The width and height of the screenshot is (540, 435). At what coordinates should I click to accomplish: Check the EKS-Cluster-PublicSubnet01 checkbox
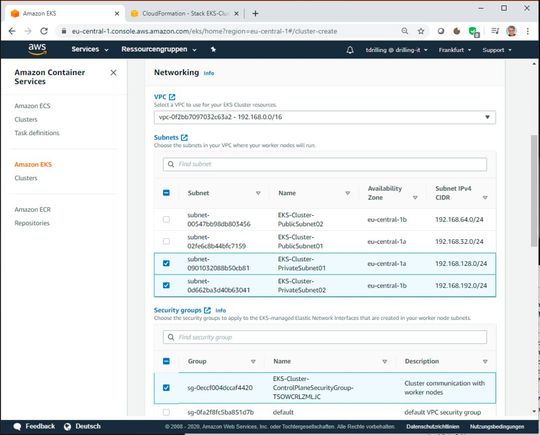coord(166,241)
